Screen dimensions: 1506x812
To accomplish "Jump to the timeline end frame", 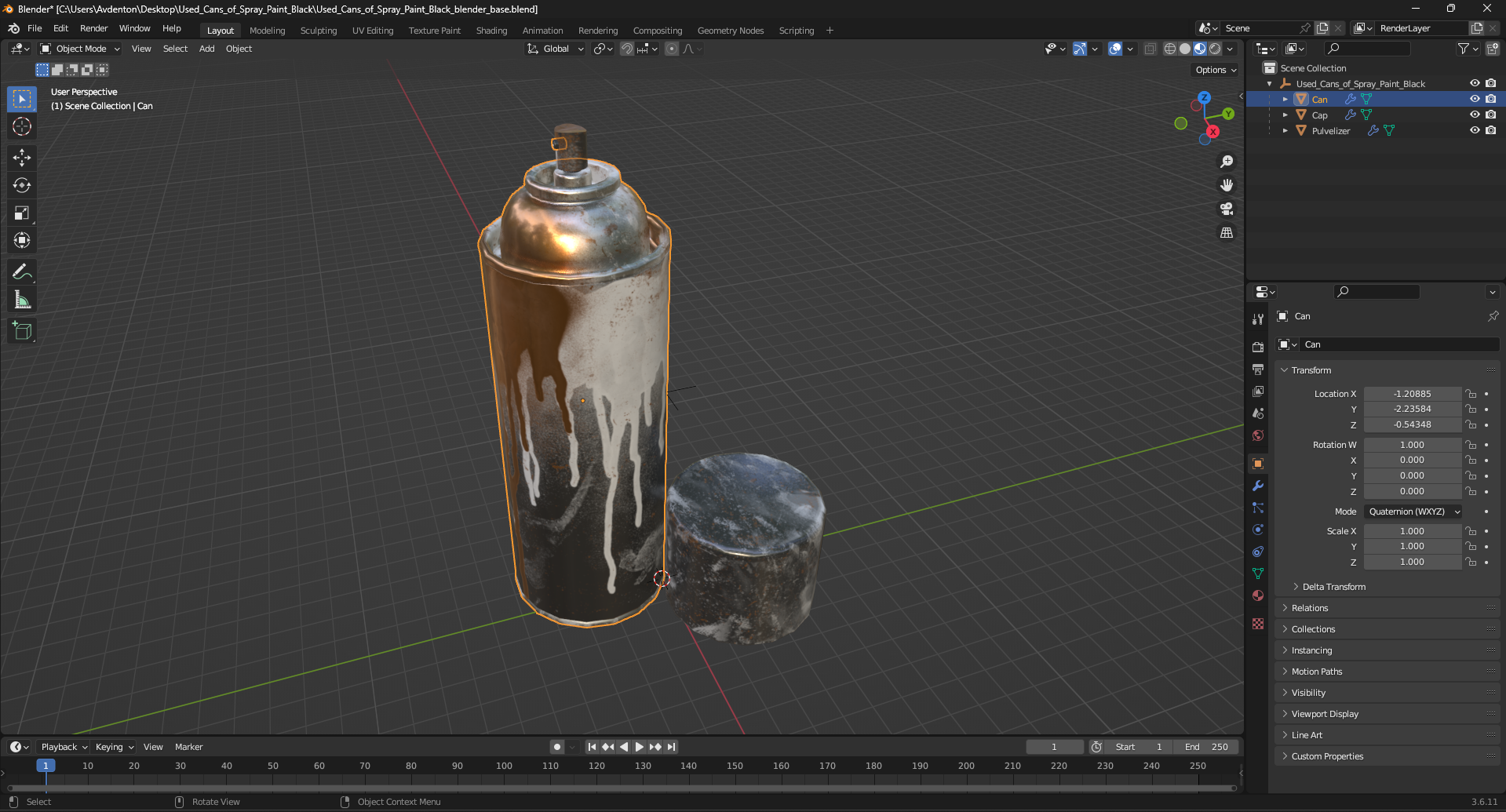I will point(671,747).
